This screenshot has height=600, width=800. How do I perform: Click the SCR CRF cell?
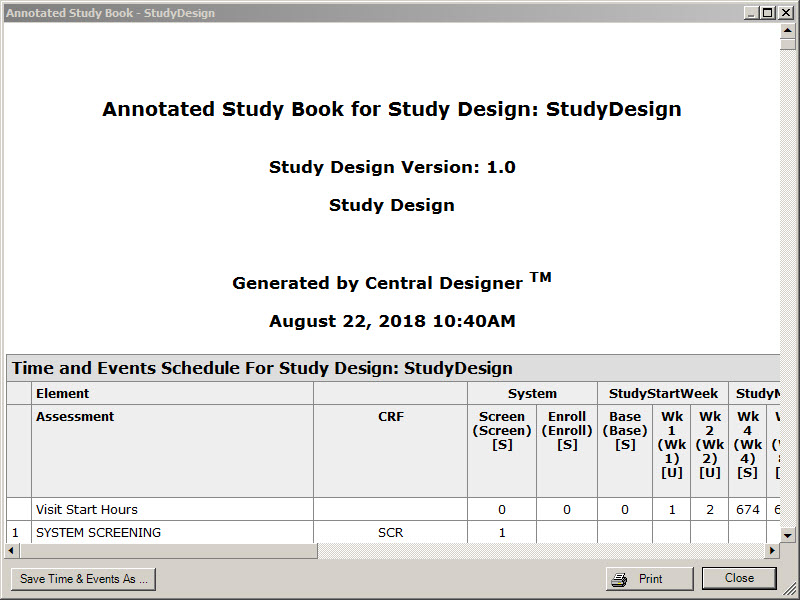pos(390,532)
